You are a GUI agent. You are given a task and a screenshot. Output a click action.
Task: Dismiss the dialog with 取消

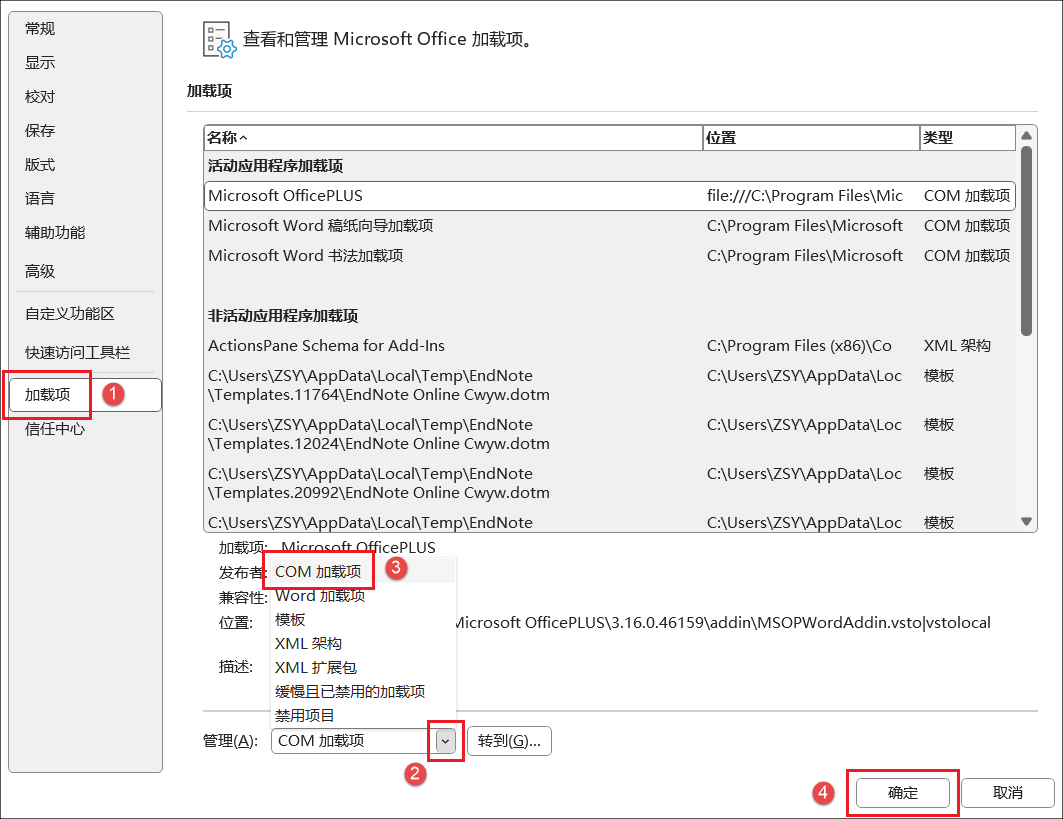click(x=1007, y=793)
